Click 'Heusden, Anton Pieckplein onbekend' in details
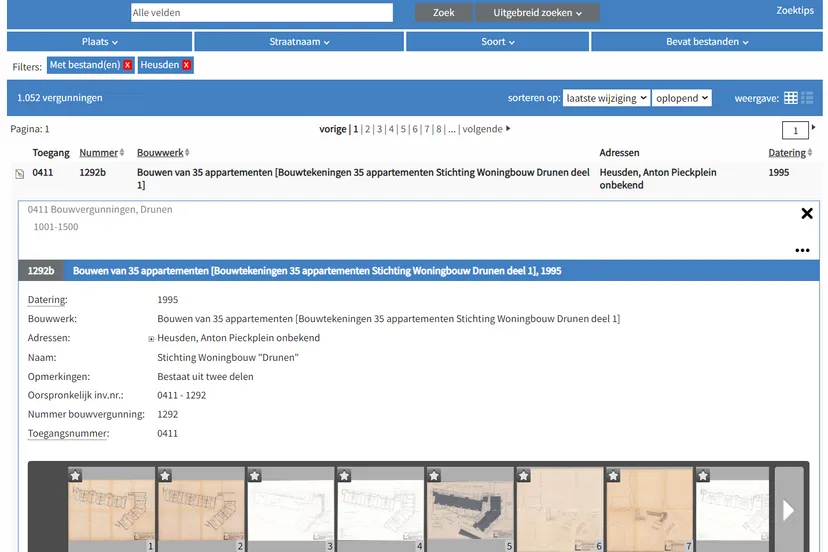 (239, 338)
